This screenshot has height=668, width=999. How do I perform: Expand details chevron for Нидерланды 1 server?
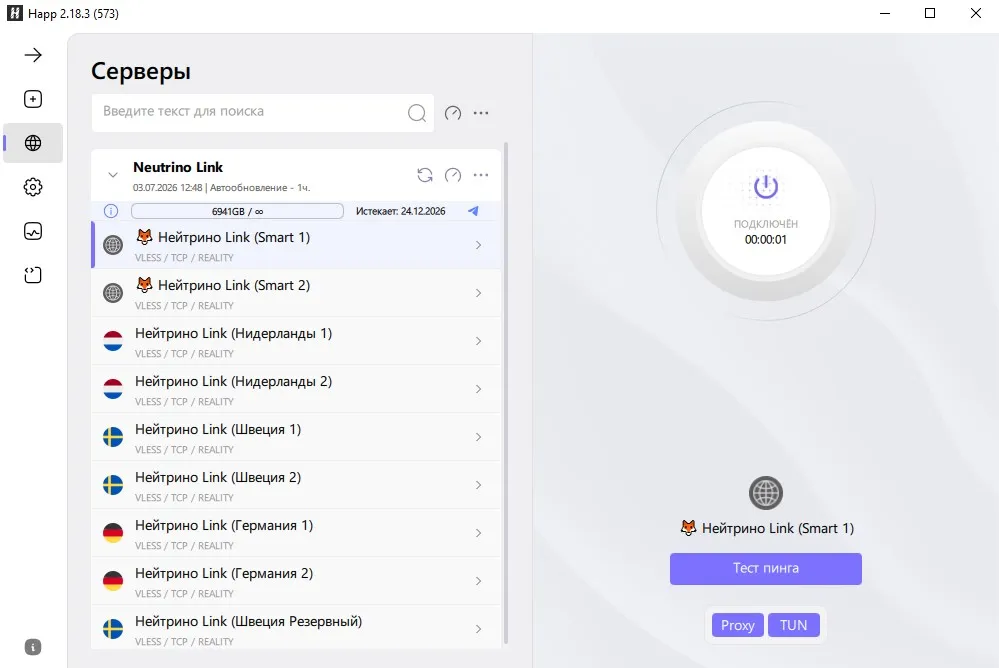[478, 341]
